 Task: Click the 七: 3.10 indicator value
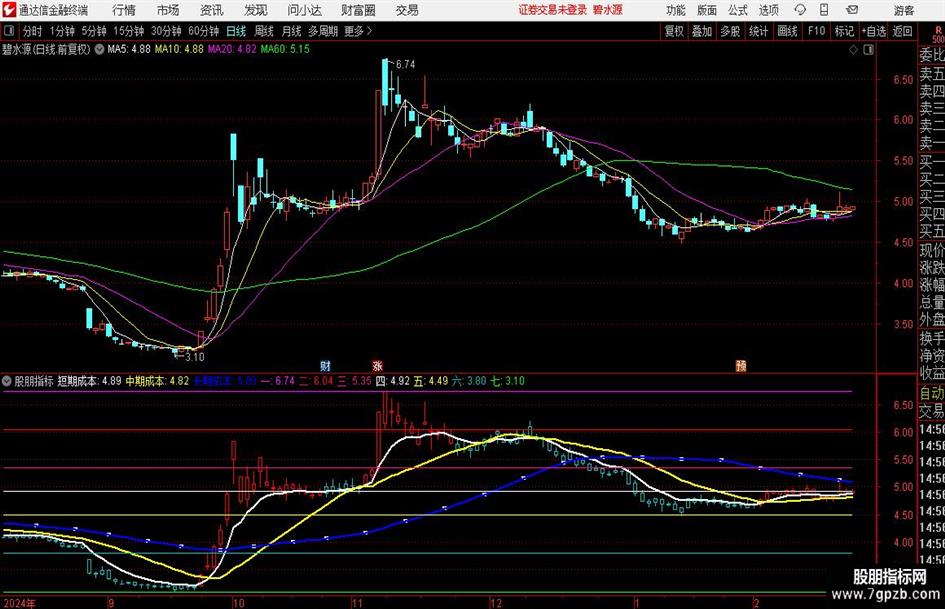click(x=507, y=381)
